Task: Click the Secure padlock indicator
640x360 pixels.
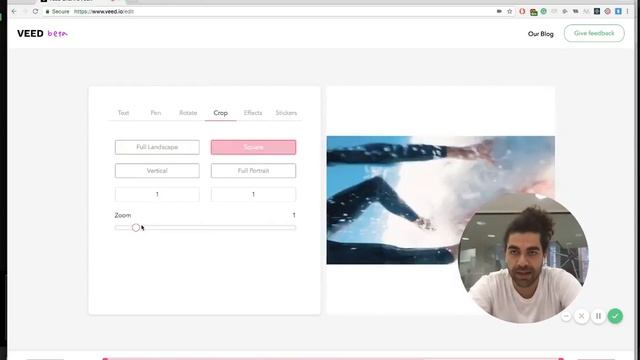Action: point(57,11)
